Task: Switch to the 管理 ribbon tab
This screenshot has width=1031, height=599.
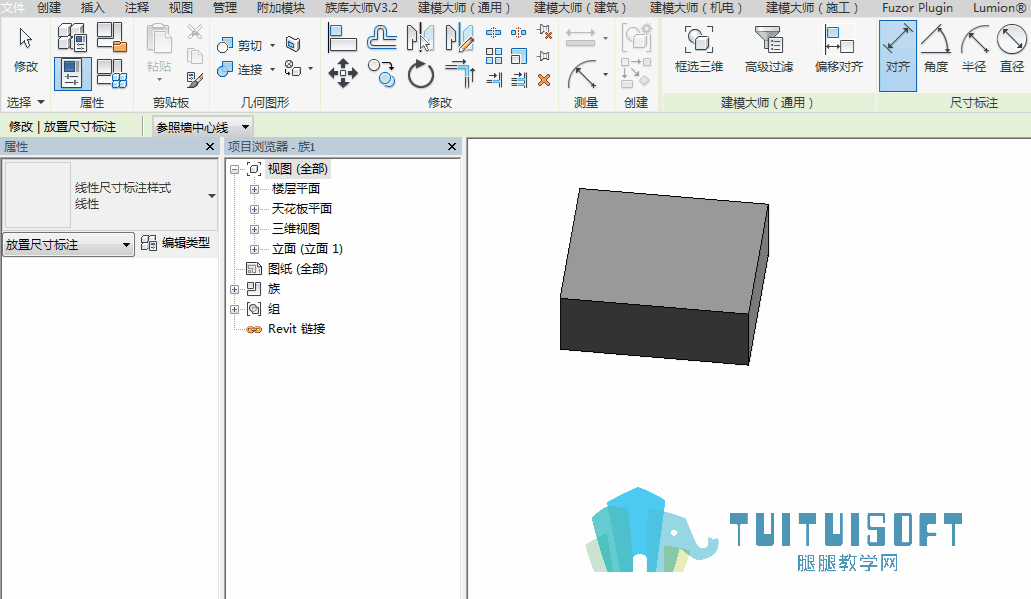Action: click(225, 8)
